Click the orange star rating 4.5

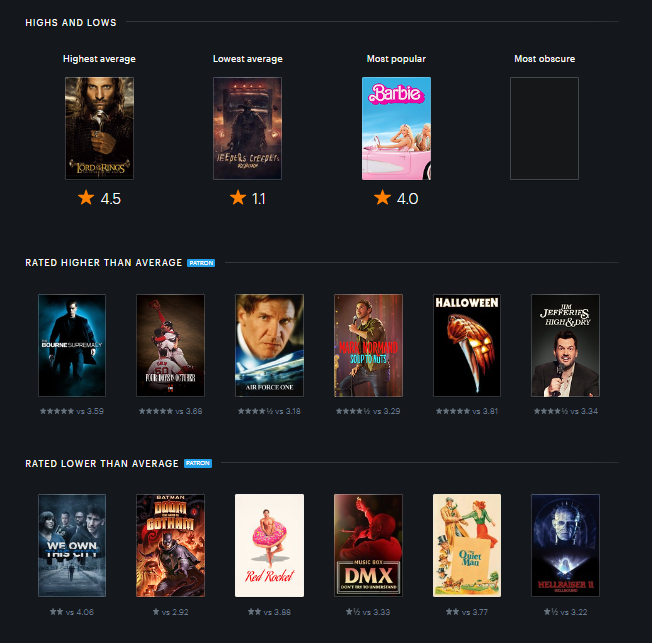point(99,198)
